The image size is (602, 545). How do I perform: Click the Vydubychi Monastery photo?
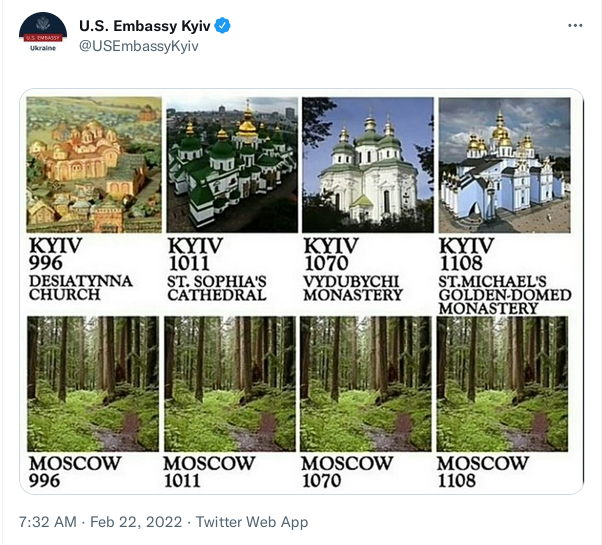tap(367, 165)
